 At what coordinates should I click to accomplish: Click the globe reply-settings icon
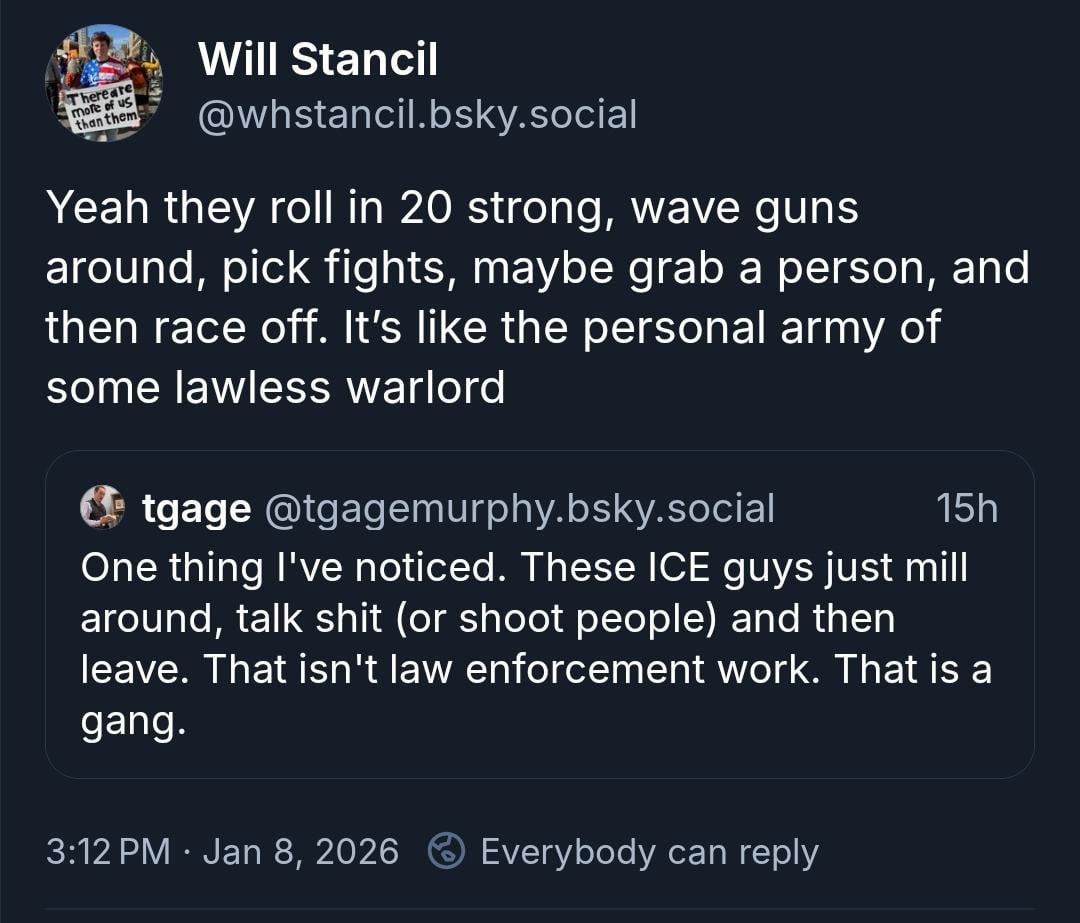(446, 852)
